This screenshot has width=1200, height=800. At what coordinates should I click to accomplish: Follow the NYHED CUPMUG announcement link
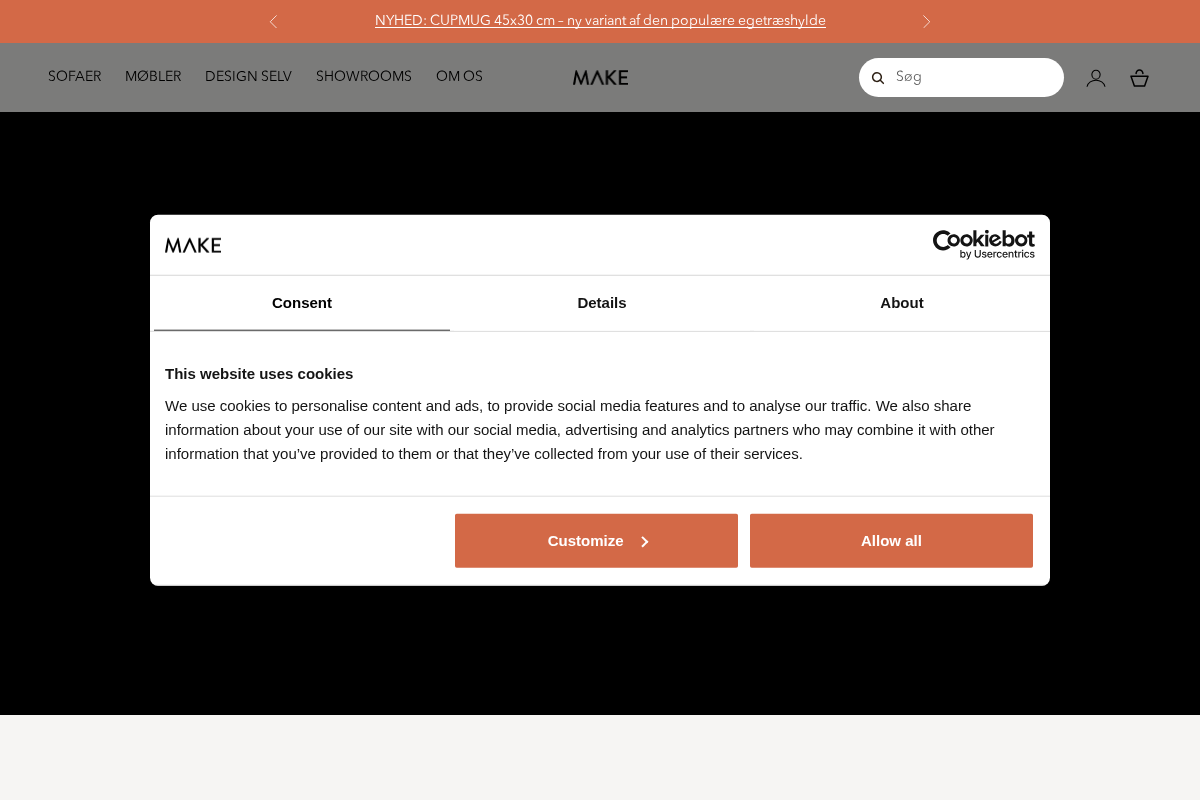click(600, 21)
